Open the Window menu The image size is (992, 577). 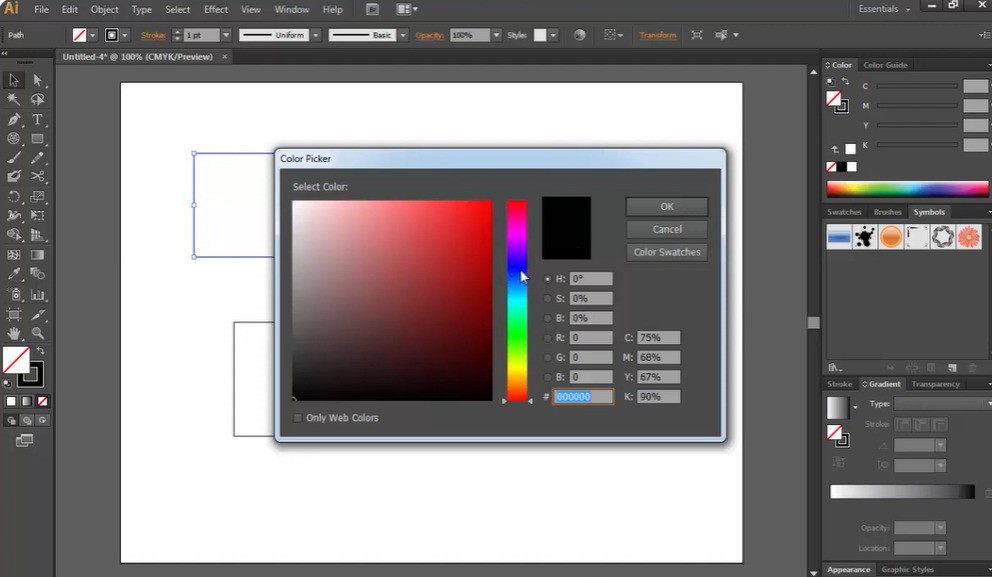(292, 9)
